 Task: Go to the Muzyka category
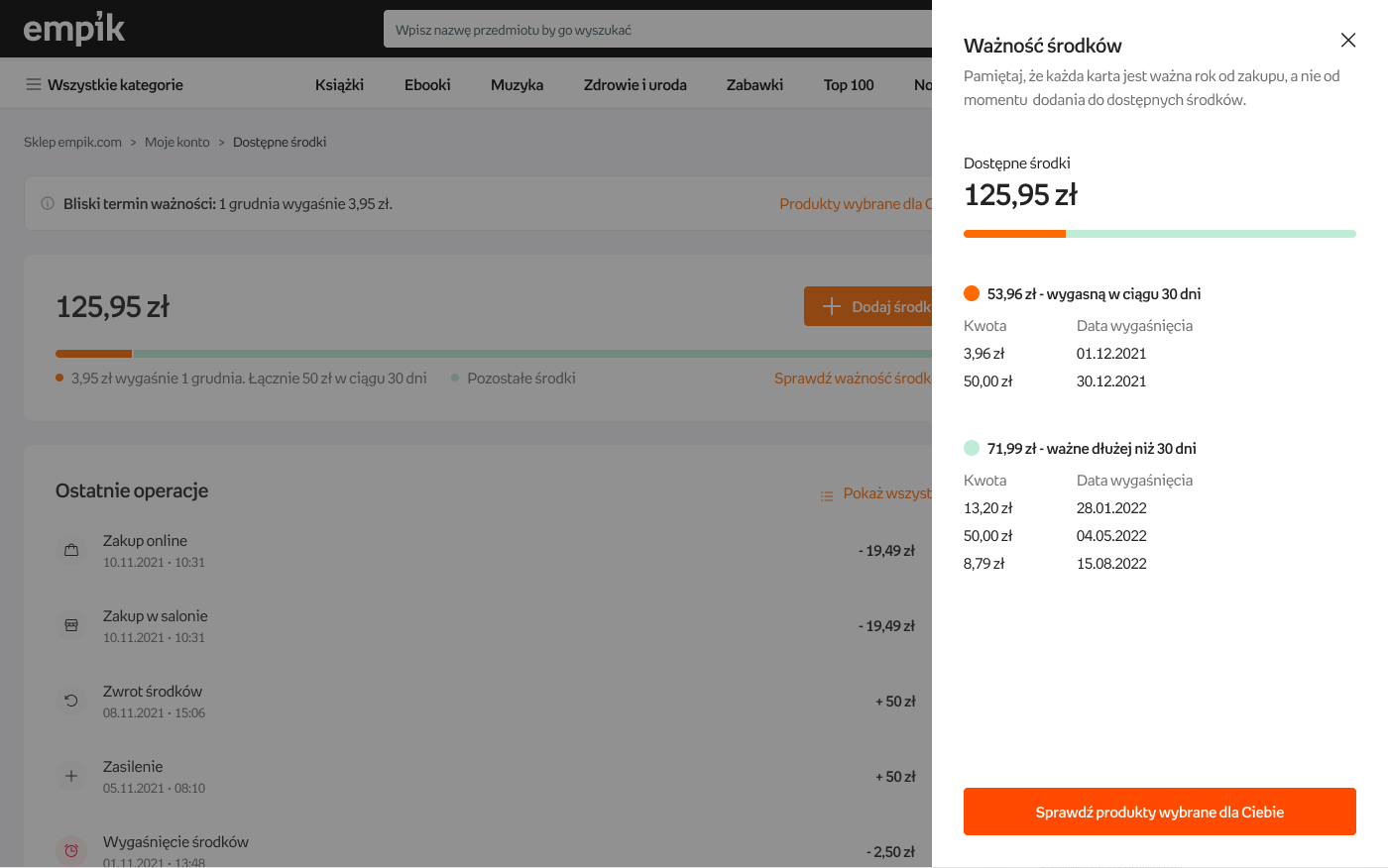click(x=517, y=85)
